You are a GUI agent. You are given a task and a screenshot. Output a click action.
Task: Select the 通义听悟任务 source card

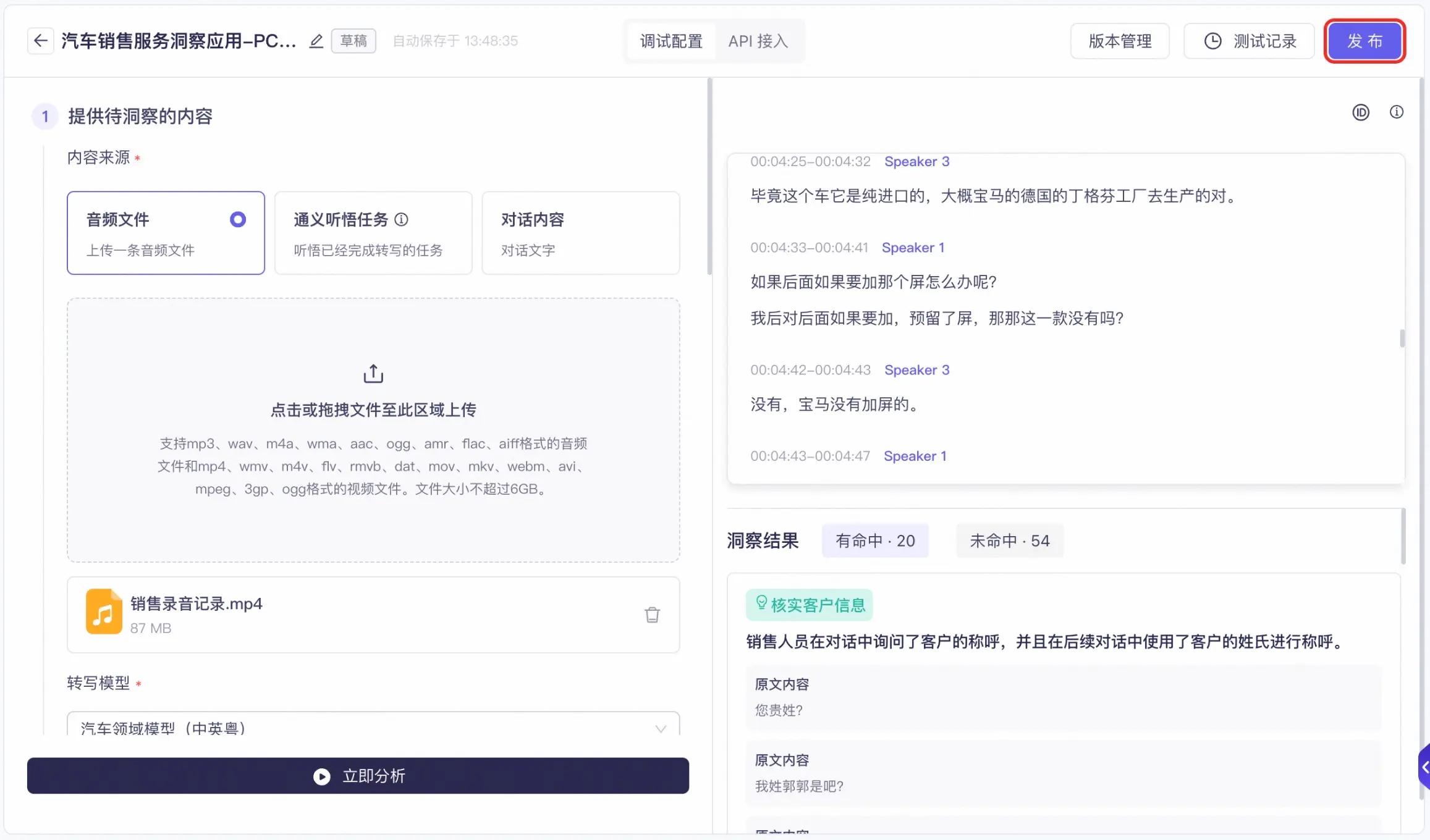tap(373, 233)
